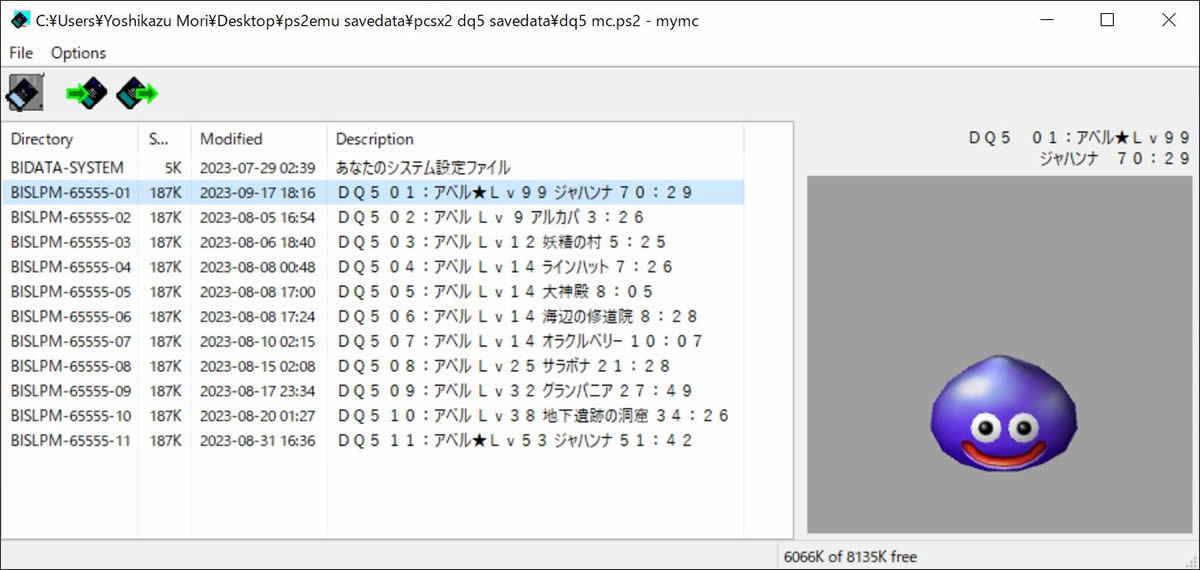The height and width of the screenshot is (570, 1200).
Task: Maximize the mymc window
Action: click(x=1107, y=20)
